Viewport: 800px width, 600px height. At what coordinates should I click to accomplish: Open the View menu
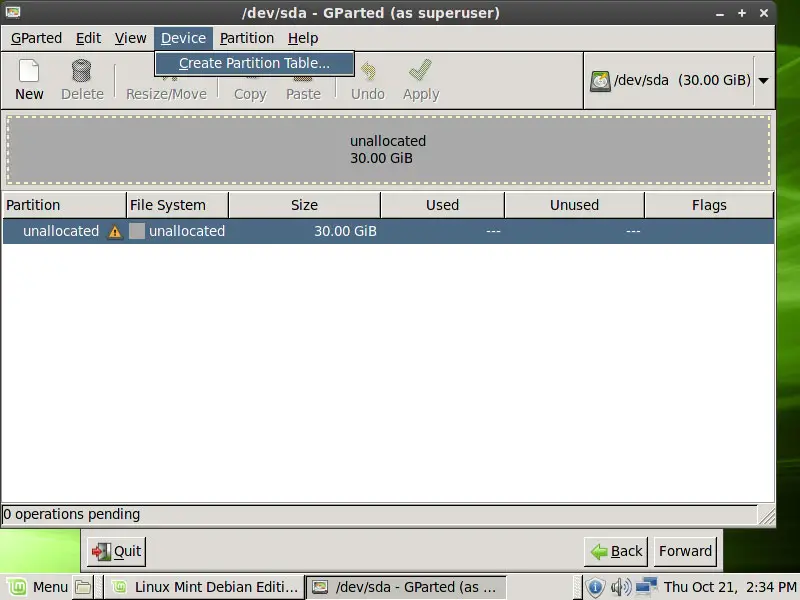pos(130,38)
